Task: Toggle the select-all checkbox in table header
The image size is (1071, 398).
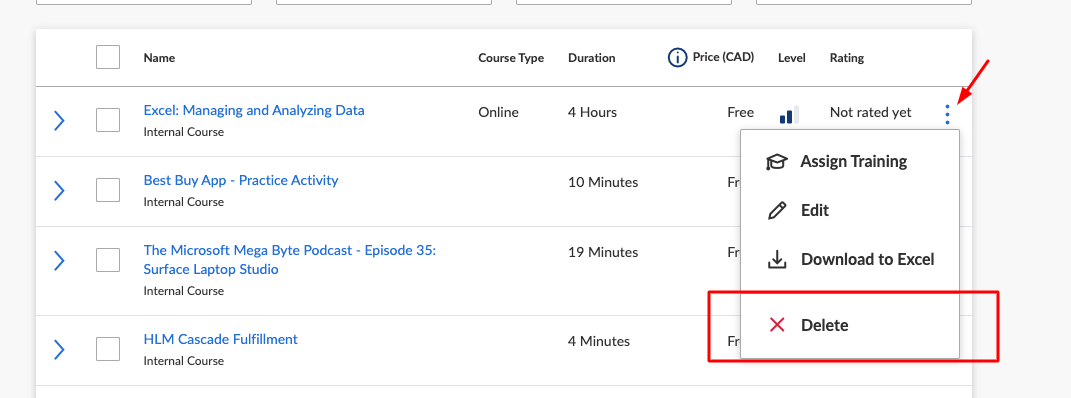Action: (x=108, y=57)
